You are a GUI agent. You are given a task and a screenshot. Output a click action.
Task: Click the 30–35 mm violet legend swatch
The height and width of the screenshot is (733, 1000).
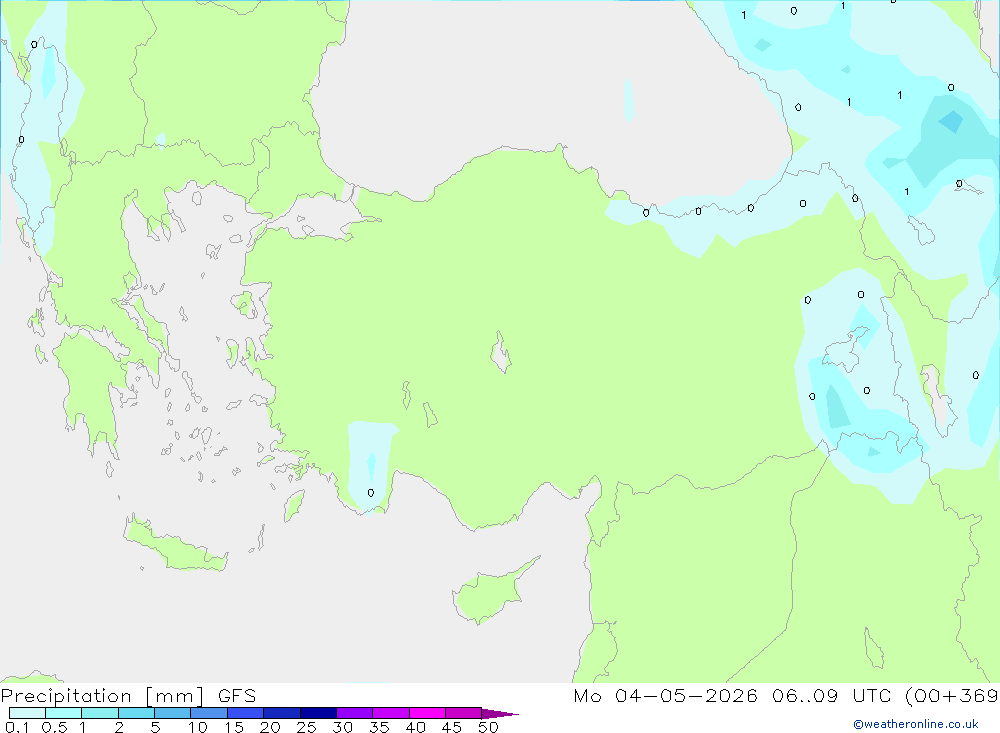[x=355, y=713]
